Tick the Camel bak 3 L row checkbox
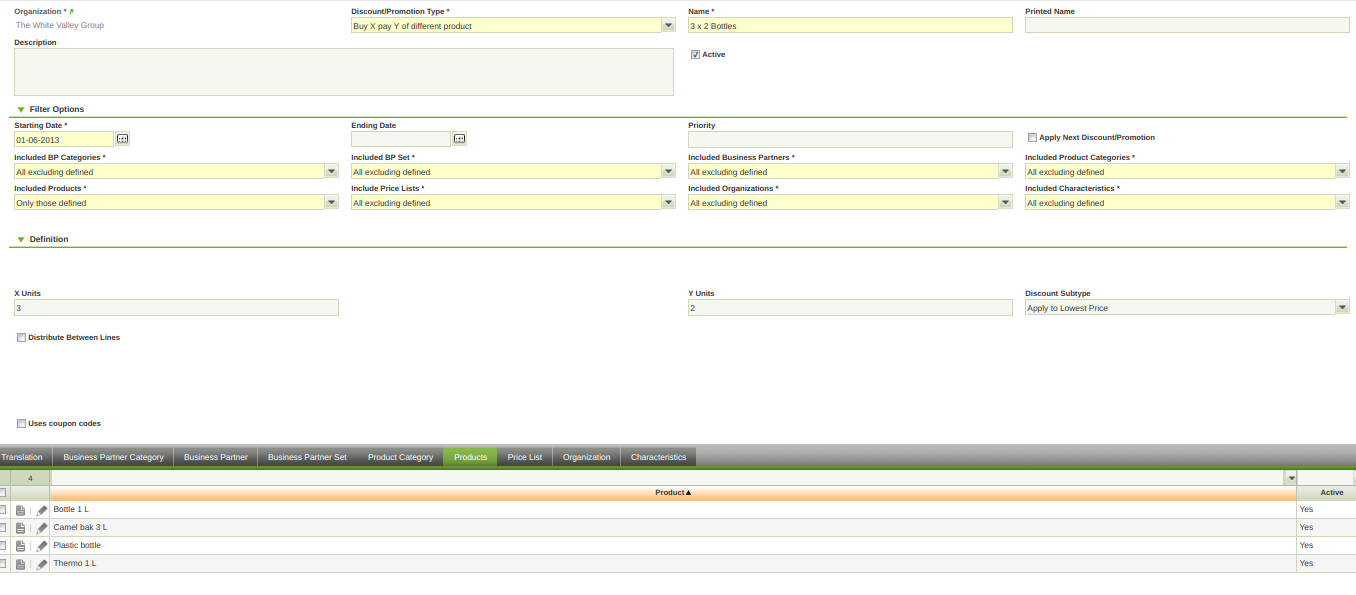The height and width of the screenshot is (595, 1356). click(3, 528)
